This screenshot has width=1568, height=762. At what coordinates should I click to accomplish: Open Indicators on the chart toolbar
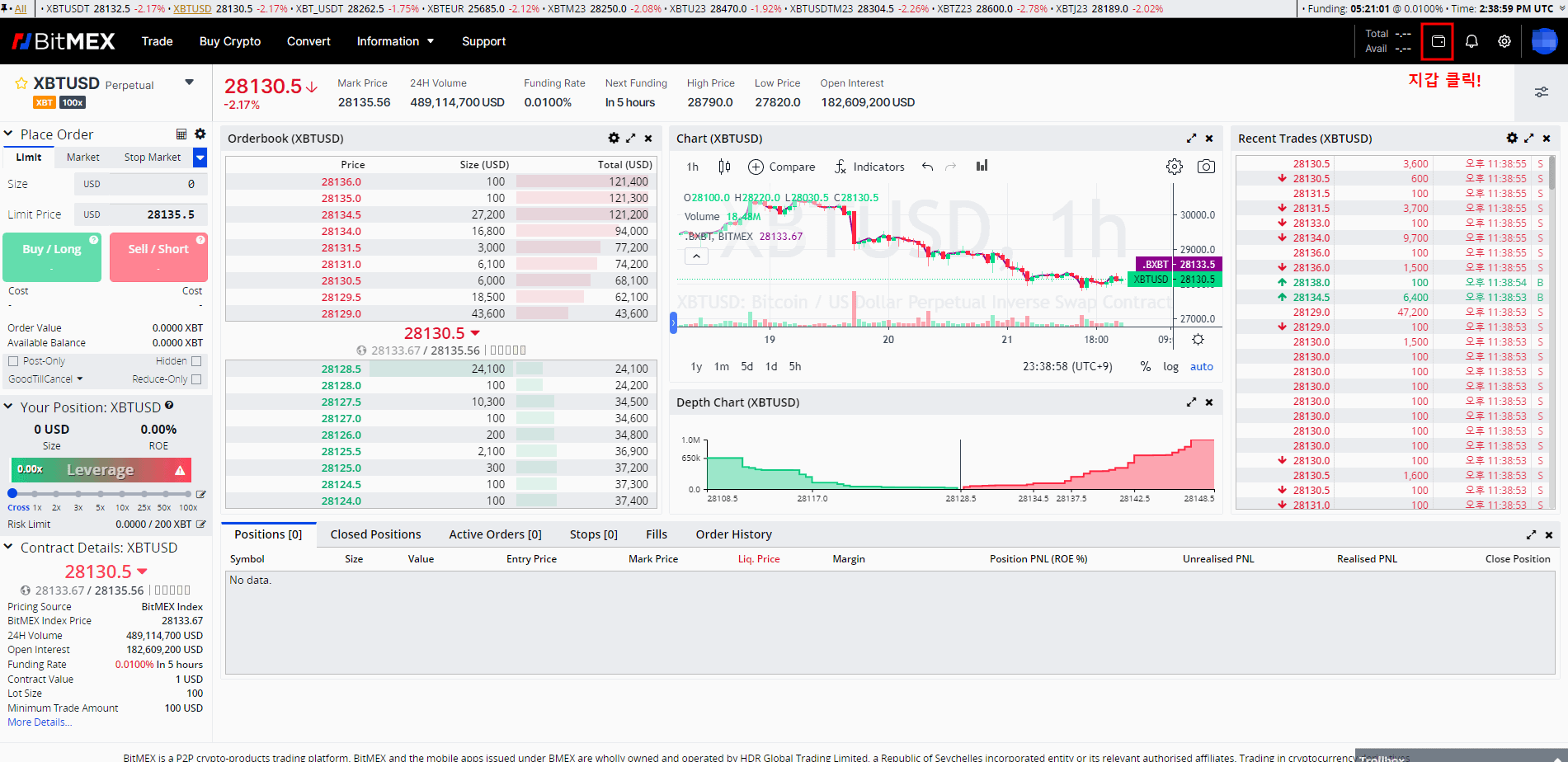point(869,167)
